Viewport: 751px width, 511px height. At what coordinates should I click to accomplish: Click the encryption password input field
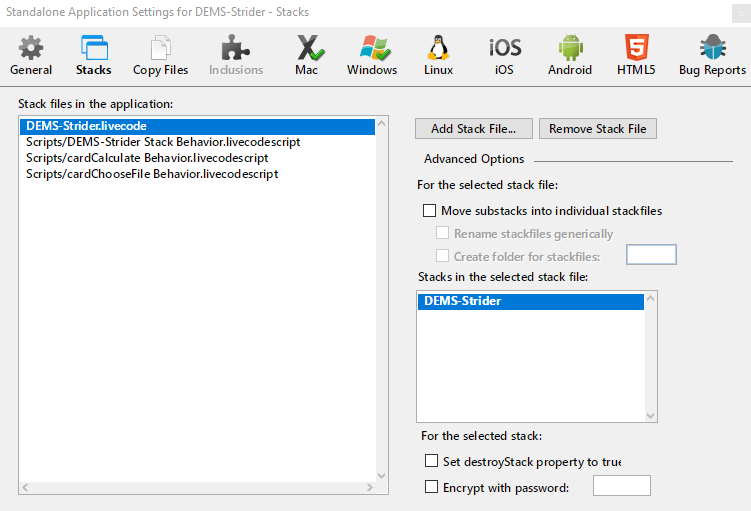coord(621,486)
